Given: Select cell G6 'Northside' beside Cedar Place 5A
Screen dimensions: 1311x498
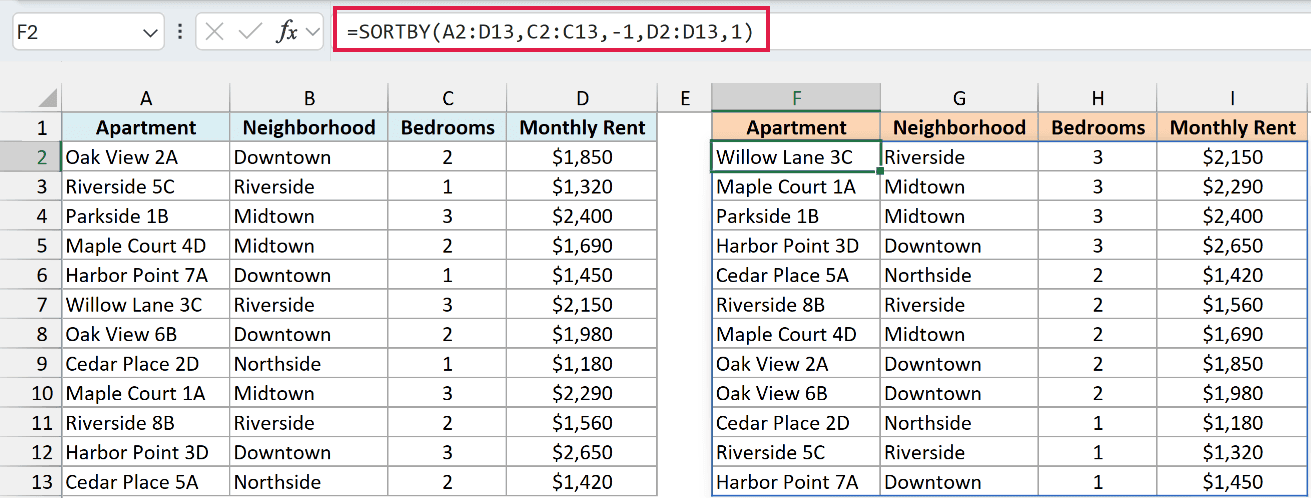Looking at the screenshot, I should tap(959, 275).
